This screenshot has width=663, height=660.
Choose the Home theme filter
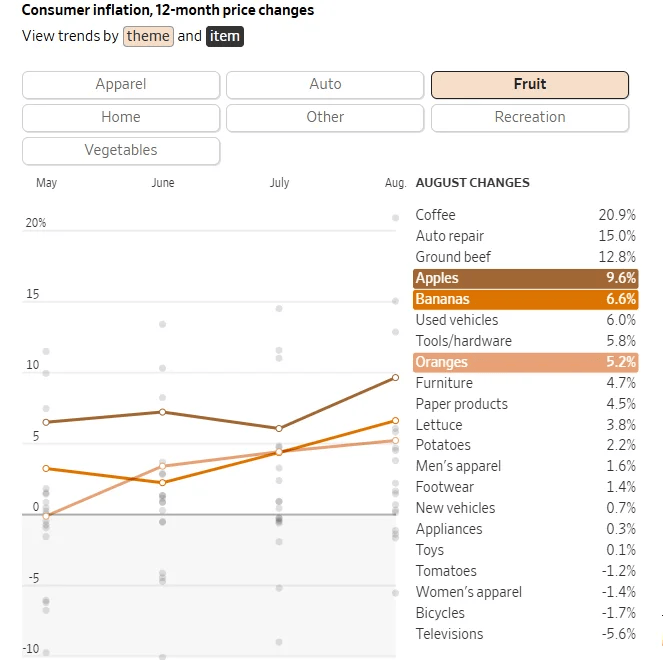click(121, 118)
